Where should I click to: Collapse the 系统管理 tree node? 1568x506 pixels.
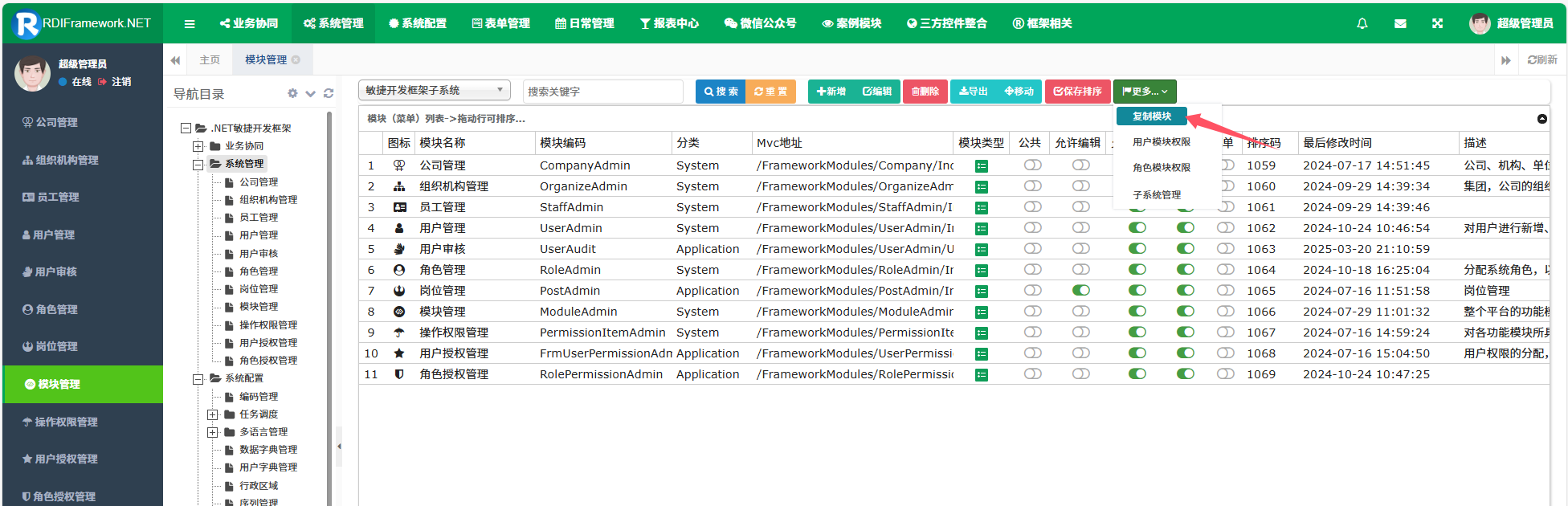(198, 165)
